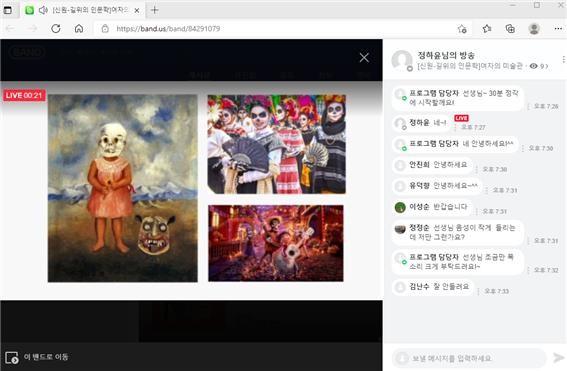Click the message input field 보낼 메시지를 입력하세요
The image size is (567, 371).
[x=469, y=358]
